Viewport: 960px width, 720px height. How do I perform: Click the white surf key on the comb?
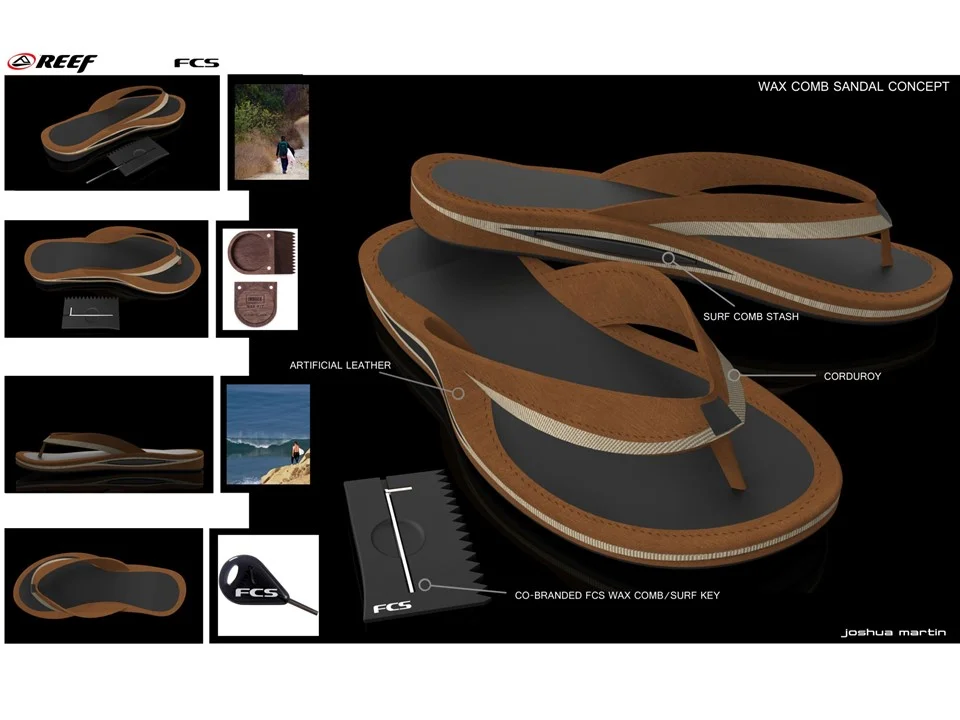click(399, 538)
